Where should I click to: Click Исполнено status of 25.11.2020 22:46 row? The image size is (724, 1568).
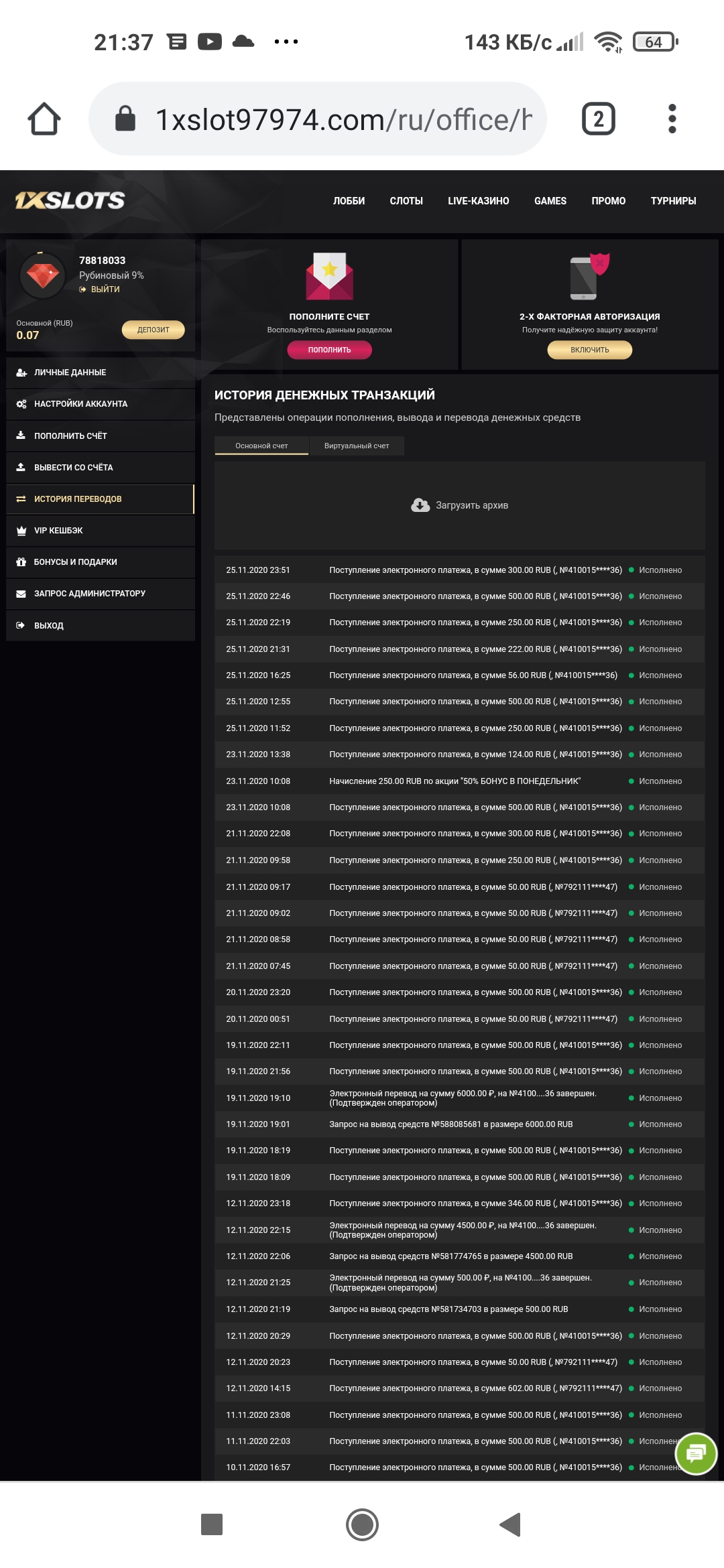660,596
